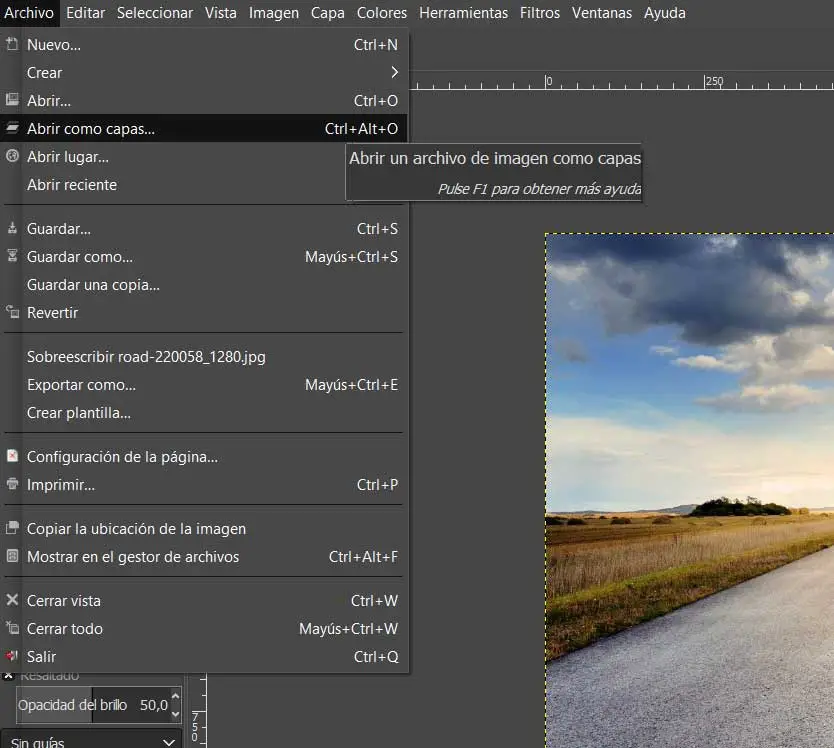Choose Exportar como... from the menu
This screenshot has height=748, width=834.
click(x=81, y=385)
